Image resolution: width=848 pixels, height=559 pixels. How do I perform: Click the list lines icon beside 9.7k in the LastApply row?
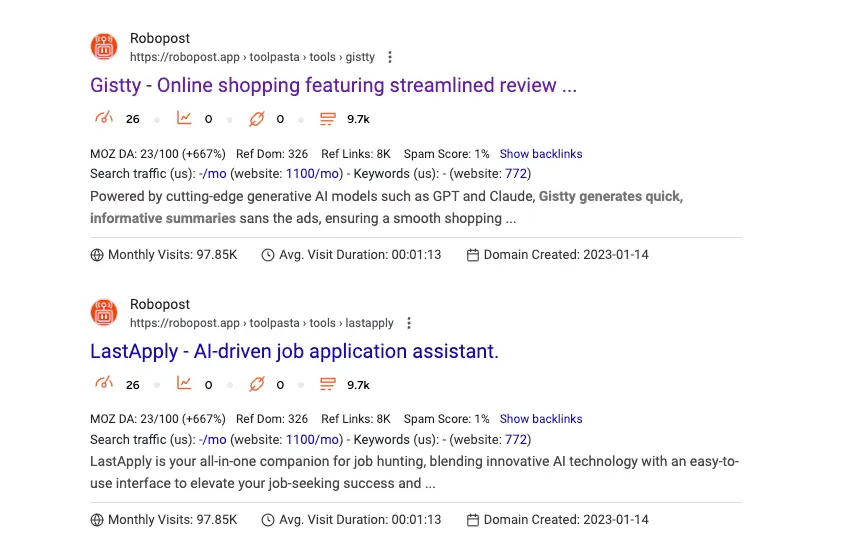328,385
